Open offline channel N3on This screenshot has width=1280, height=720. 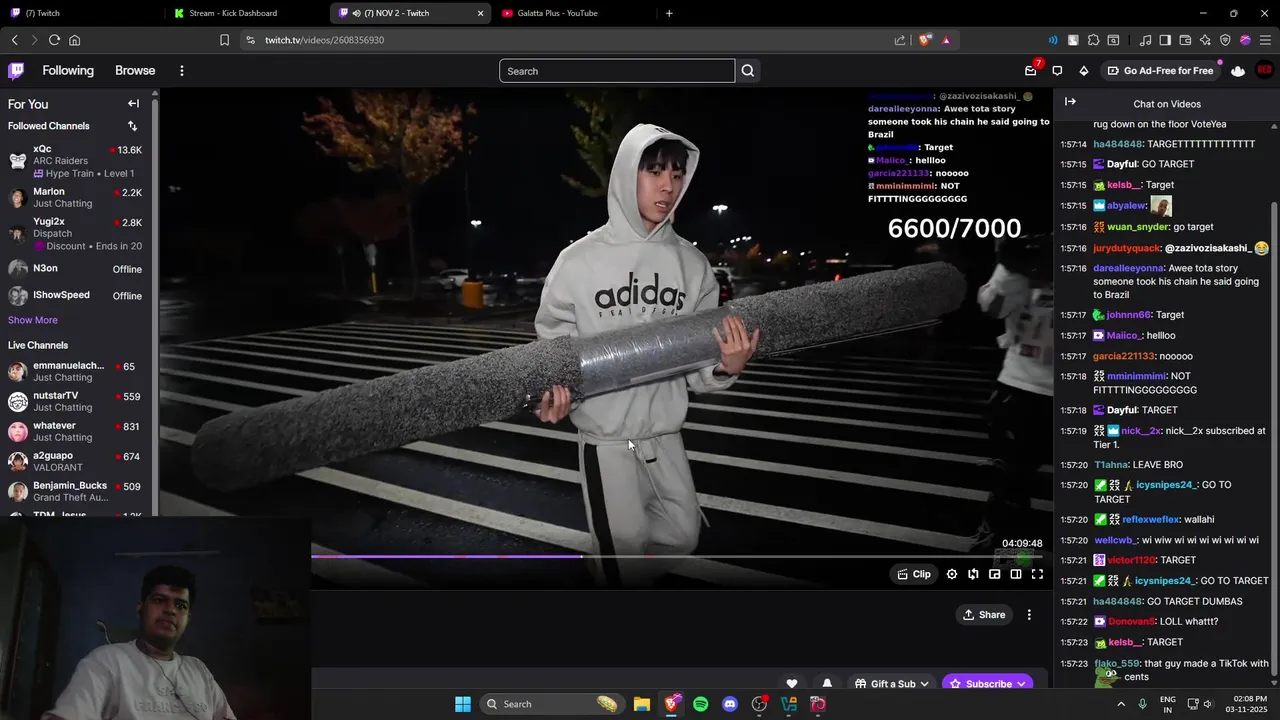(76, 268)
